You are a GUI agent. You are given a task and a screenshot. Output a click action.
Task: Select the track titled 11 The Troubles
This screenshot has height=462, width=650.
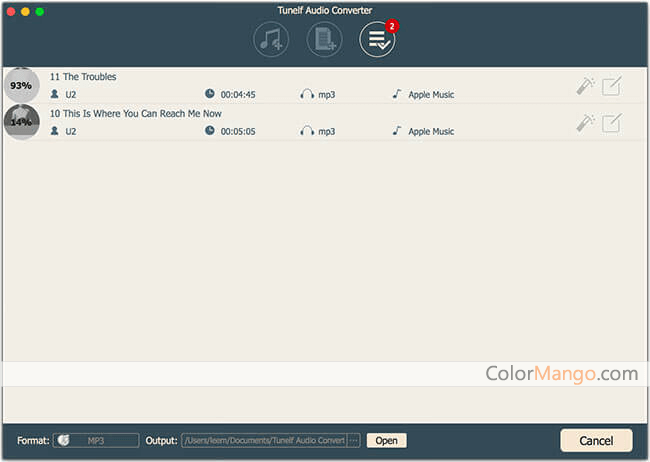[83, 77]
